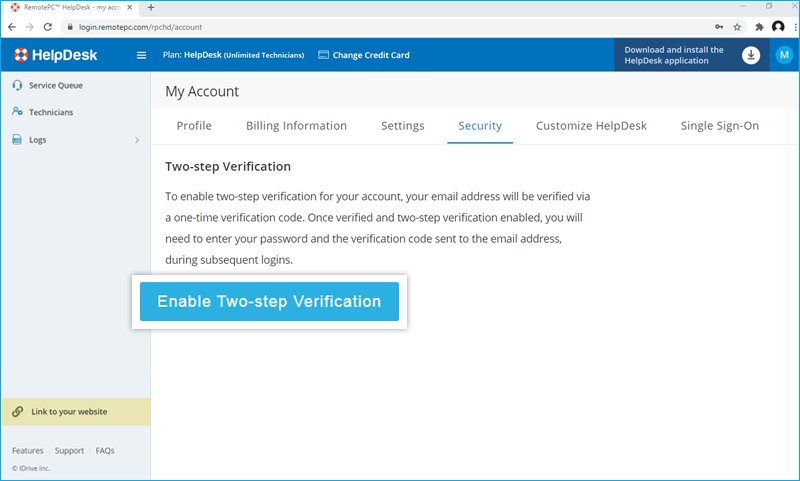800x481 pixels.
Task: Open Chrome three-dot menu
Action: [793, 26]
